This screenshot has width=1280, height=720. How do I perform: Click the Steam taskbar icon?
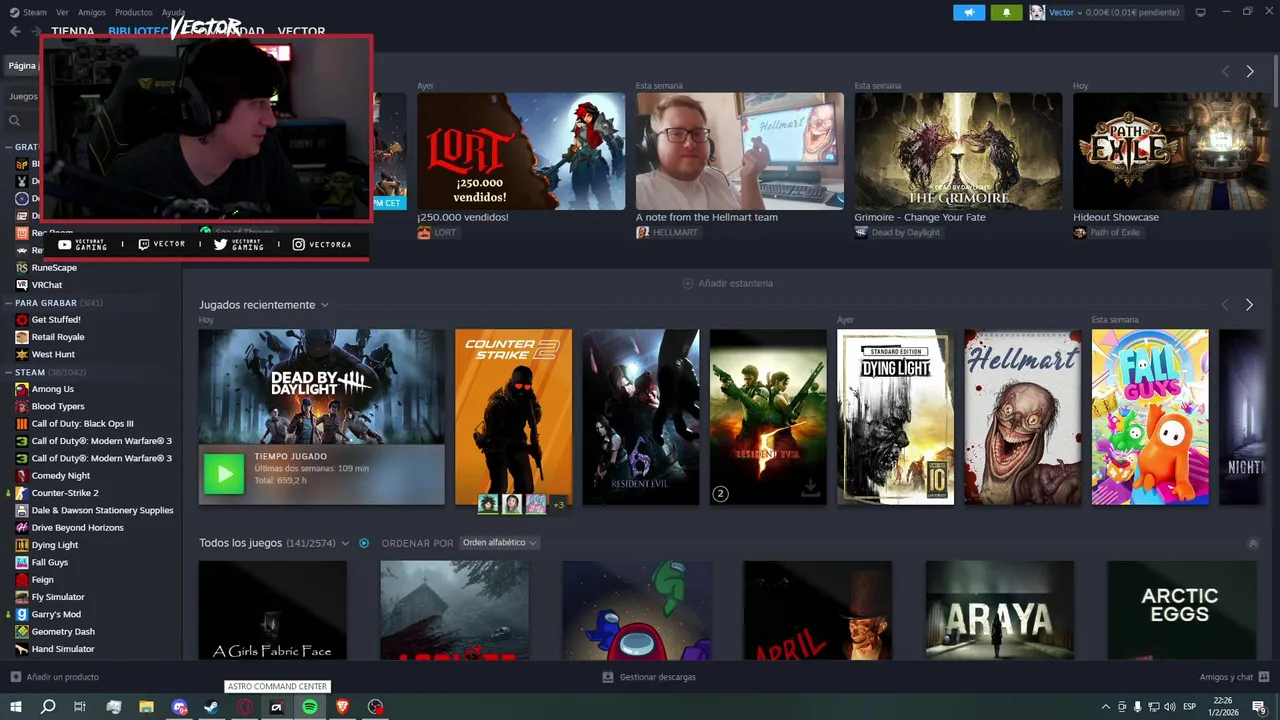pos(211,707)
